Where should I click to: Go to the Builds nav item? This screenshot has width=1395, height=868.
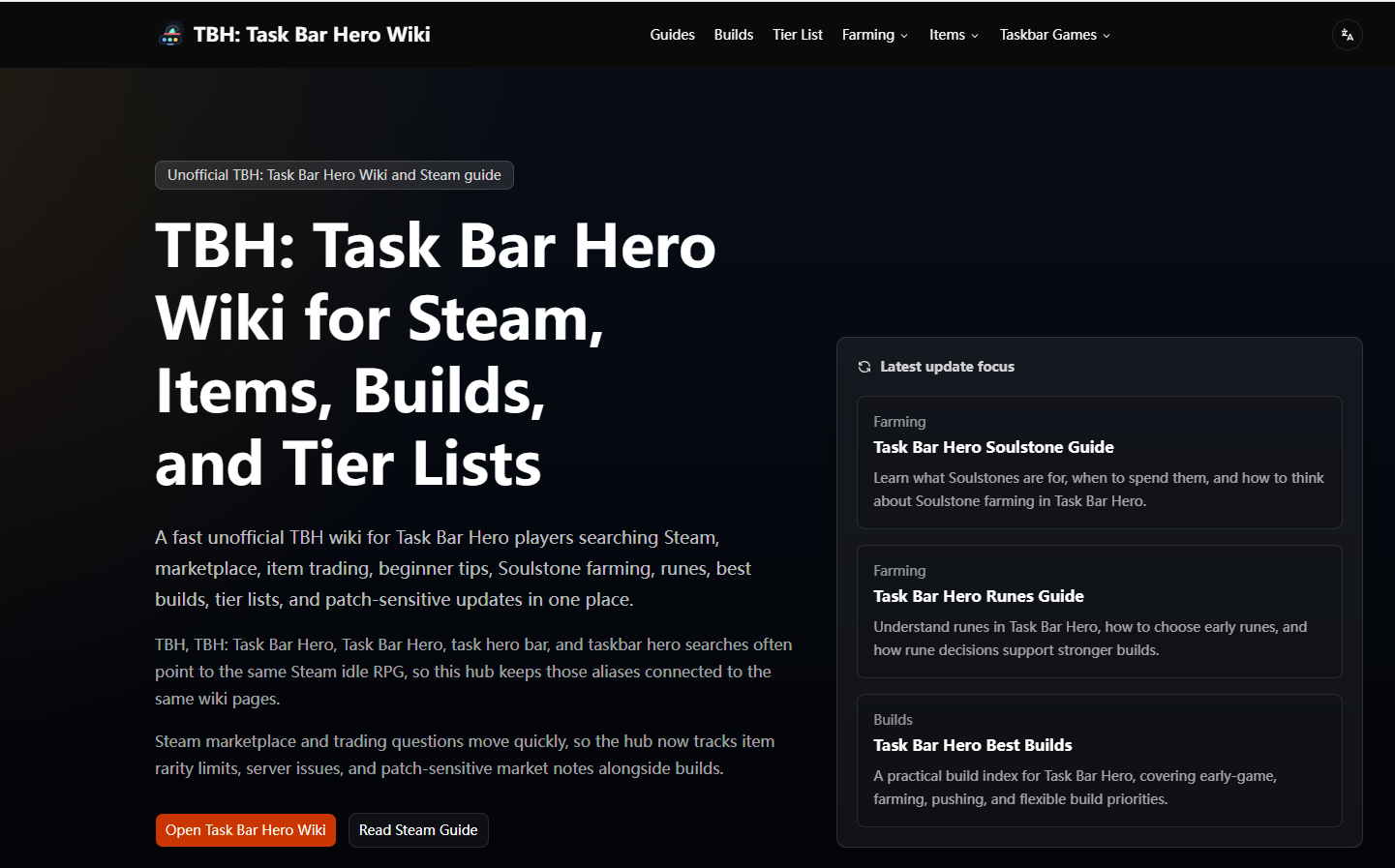coord(734,35)
